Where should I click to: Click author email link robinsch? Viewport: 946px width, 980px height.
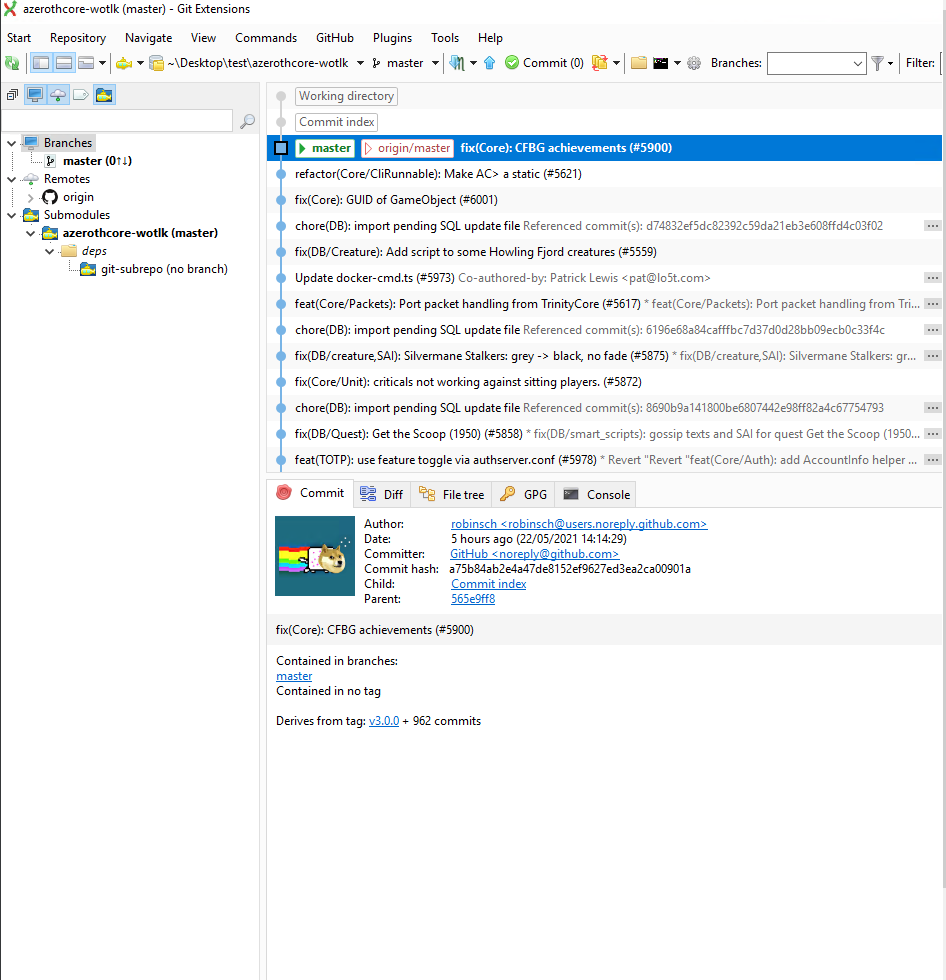point(579,524)
